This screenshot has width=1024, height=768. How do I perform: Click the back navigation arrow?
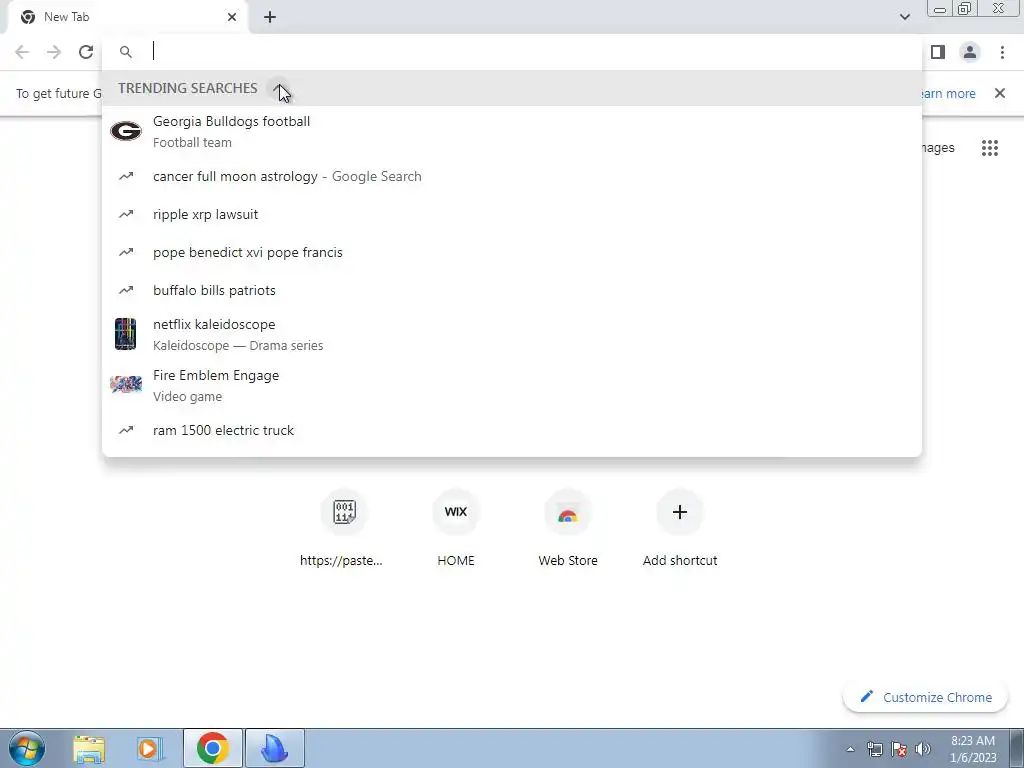click(22, 52)
